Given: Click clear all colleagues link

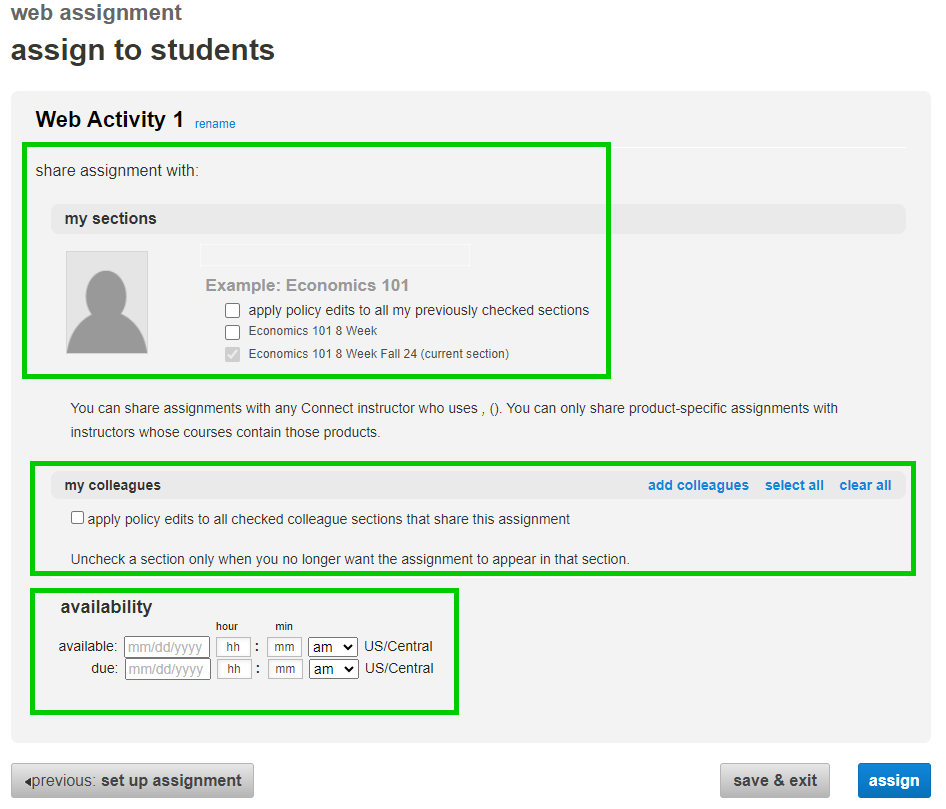Looking at the screenshot, I should [x=865, y=485].
